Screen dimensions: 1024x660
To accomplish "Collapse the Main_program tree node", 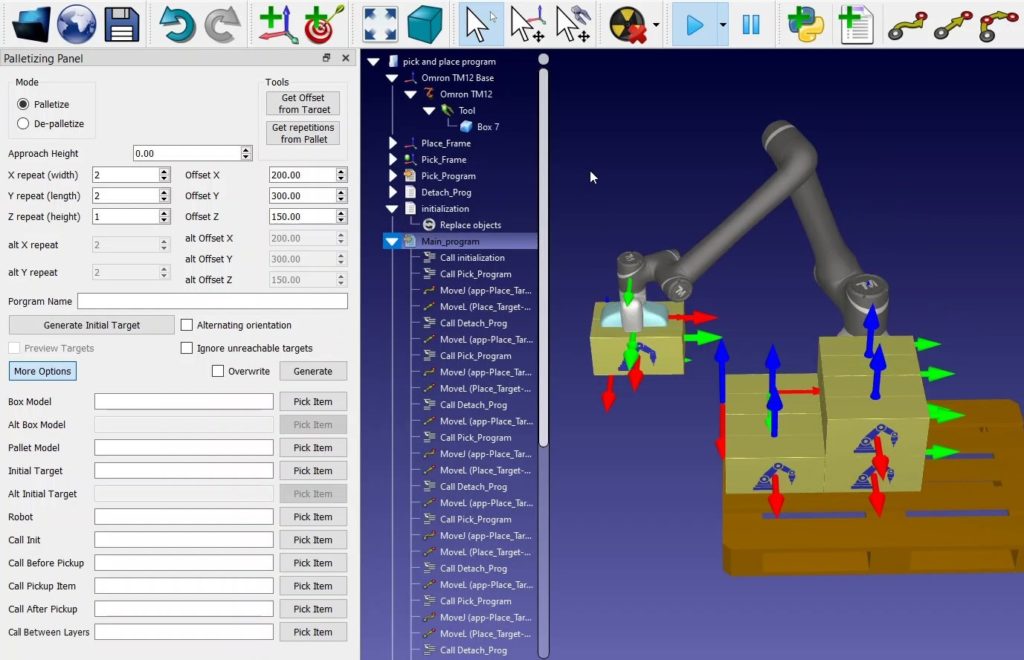I will (392, 241).
